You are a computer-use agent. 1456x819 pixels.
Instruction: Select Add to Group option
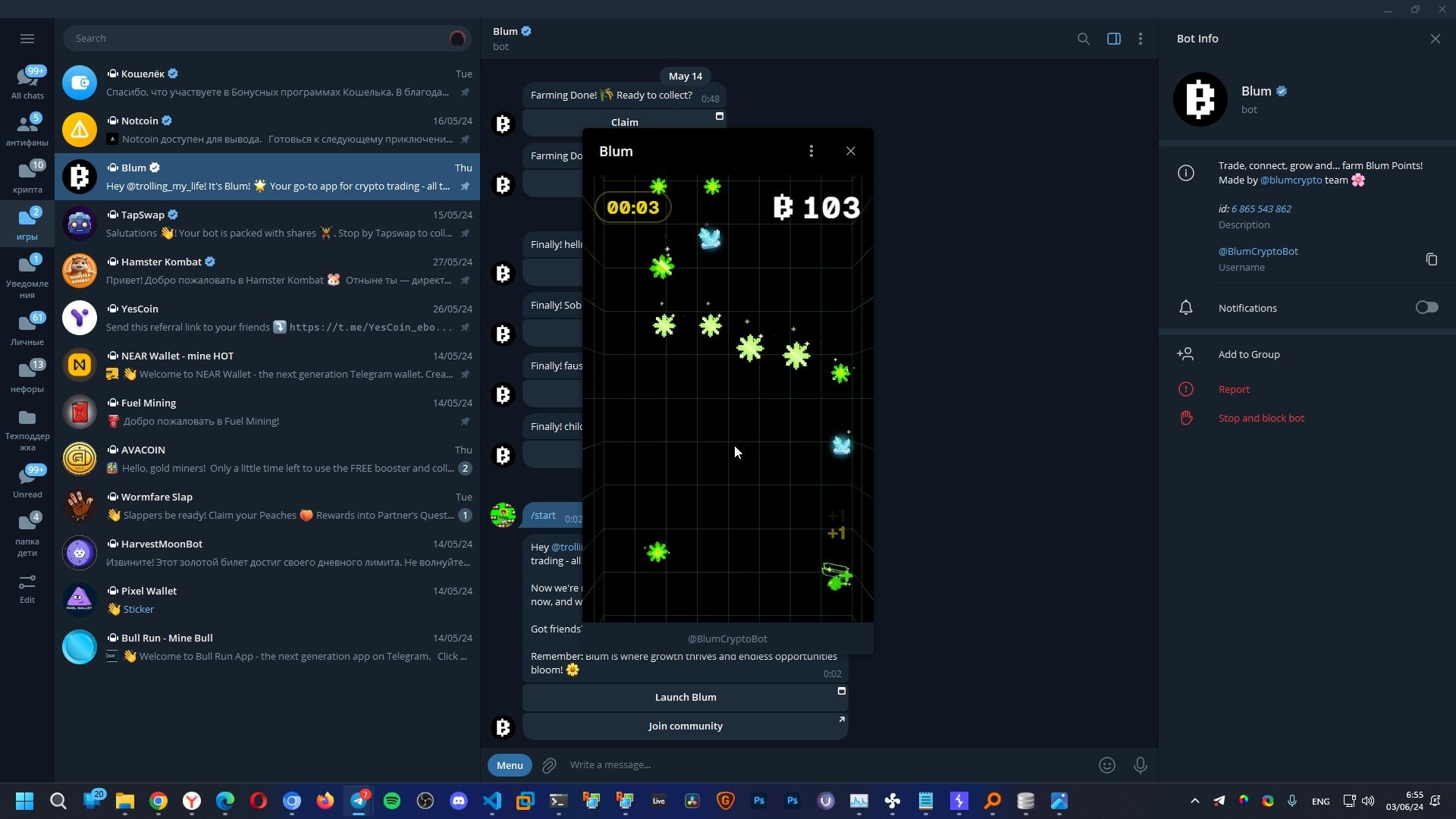pyautogui.click(x=1249, y=355)
